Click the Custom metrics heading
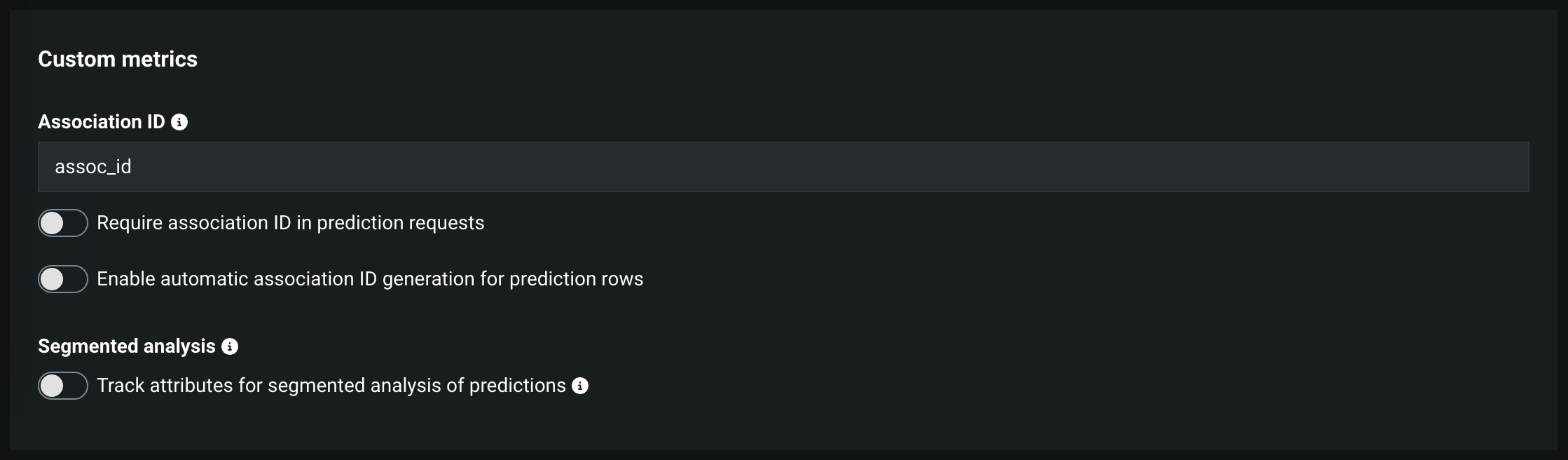The height and width of the screenshot is (460, 1568). tap(118, 59)
